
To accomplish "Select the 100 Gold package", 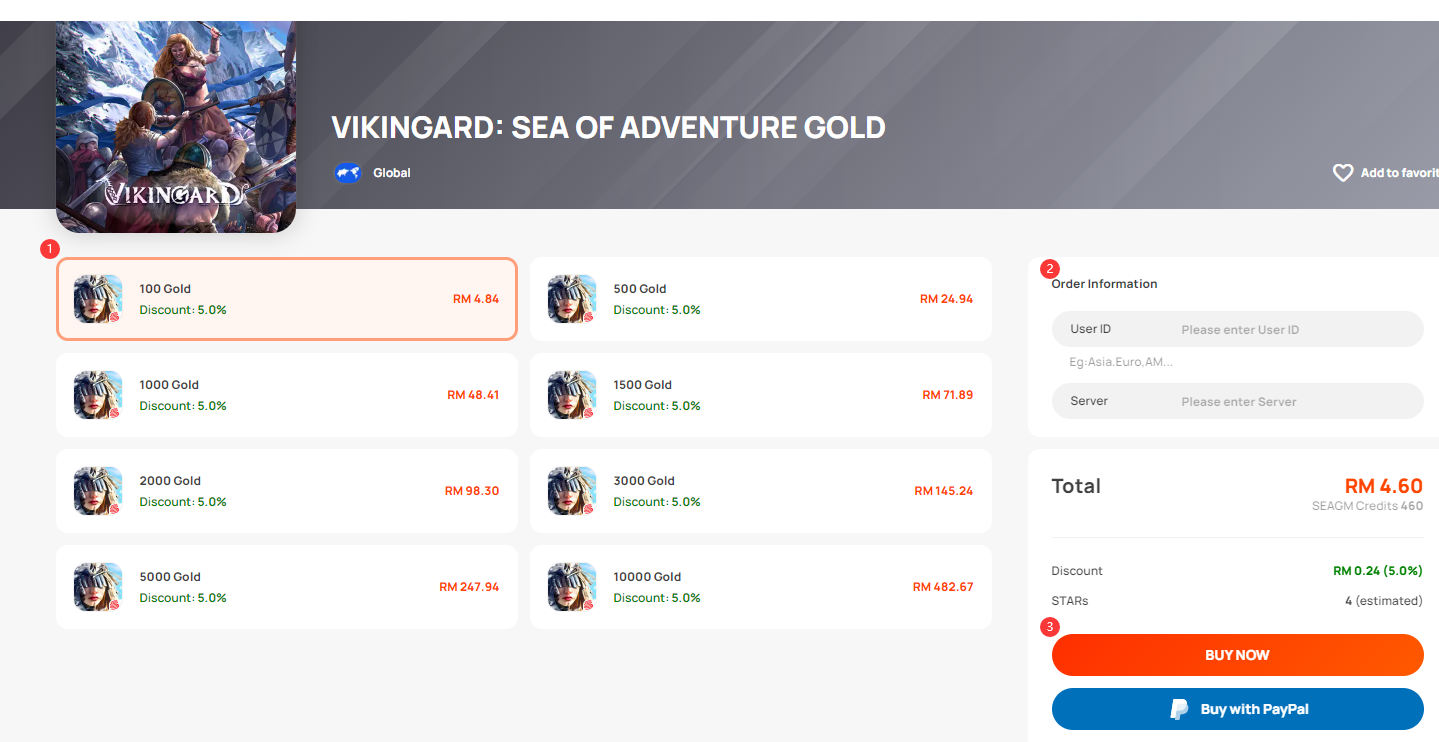I will (287, 299).
